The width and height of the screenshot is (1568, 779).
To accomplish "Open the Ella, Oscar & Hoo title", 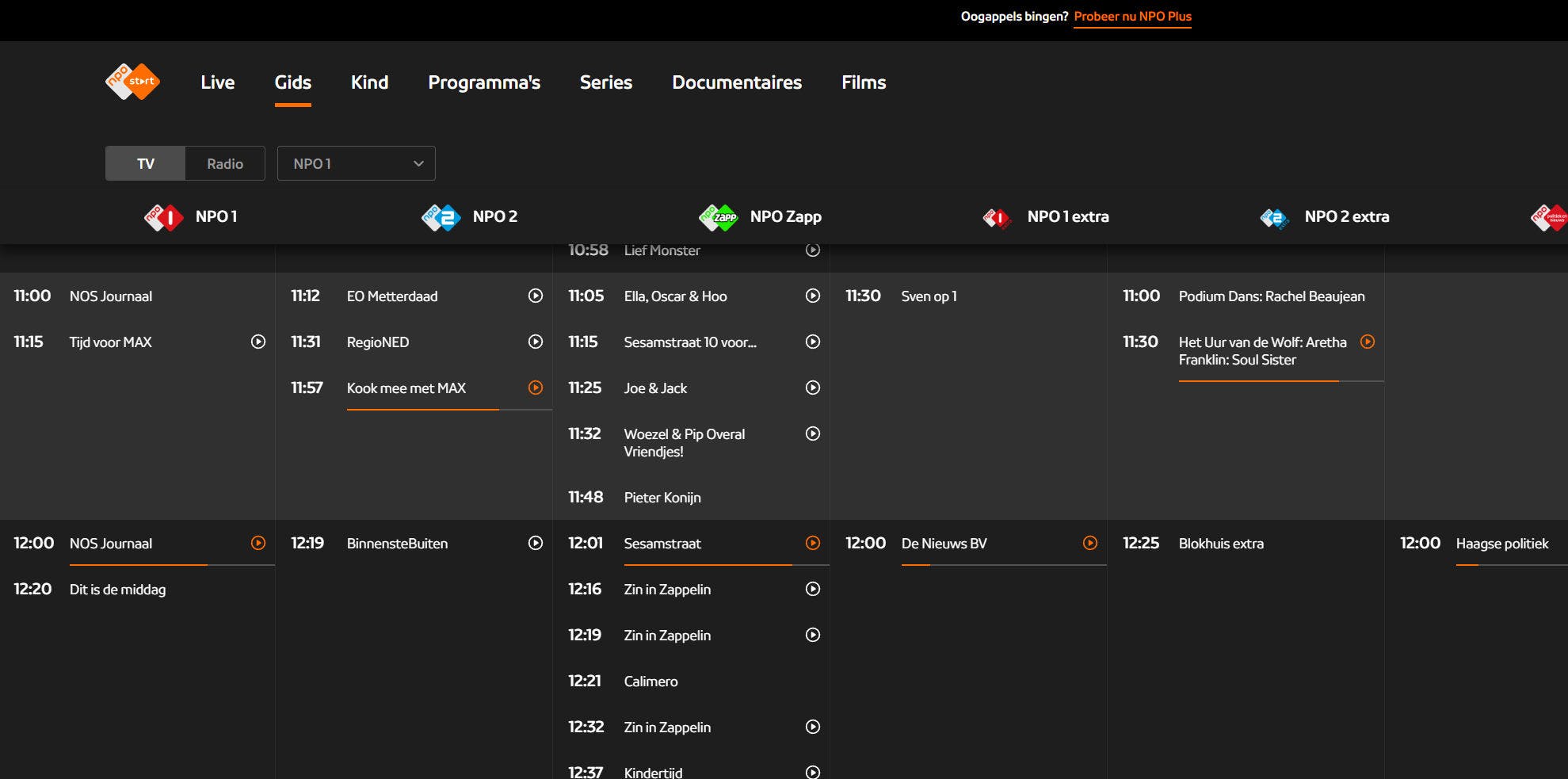I will [676, 296].
